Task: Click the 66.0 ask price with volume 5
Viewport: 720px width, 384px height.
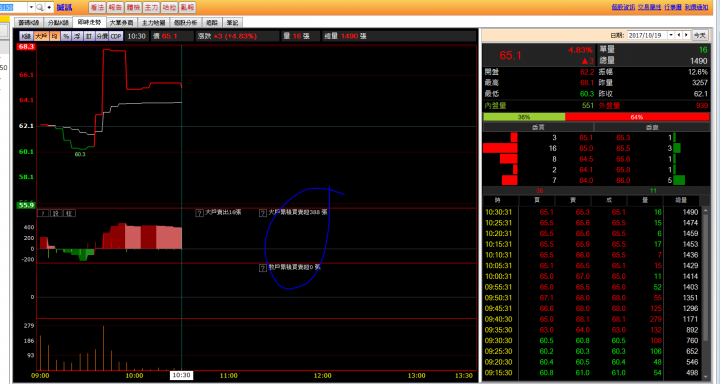Action: (x=623, y=181)
